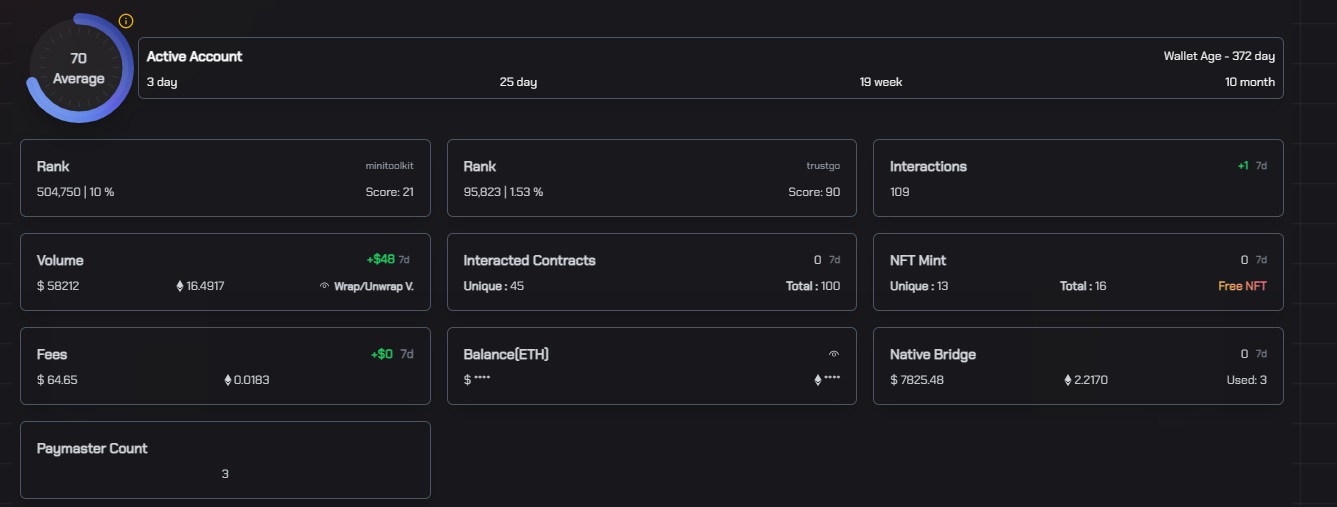
Task: Click the $ 7825.48 bridge value
Action: (x=917, y=380)
